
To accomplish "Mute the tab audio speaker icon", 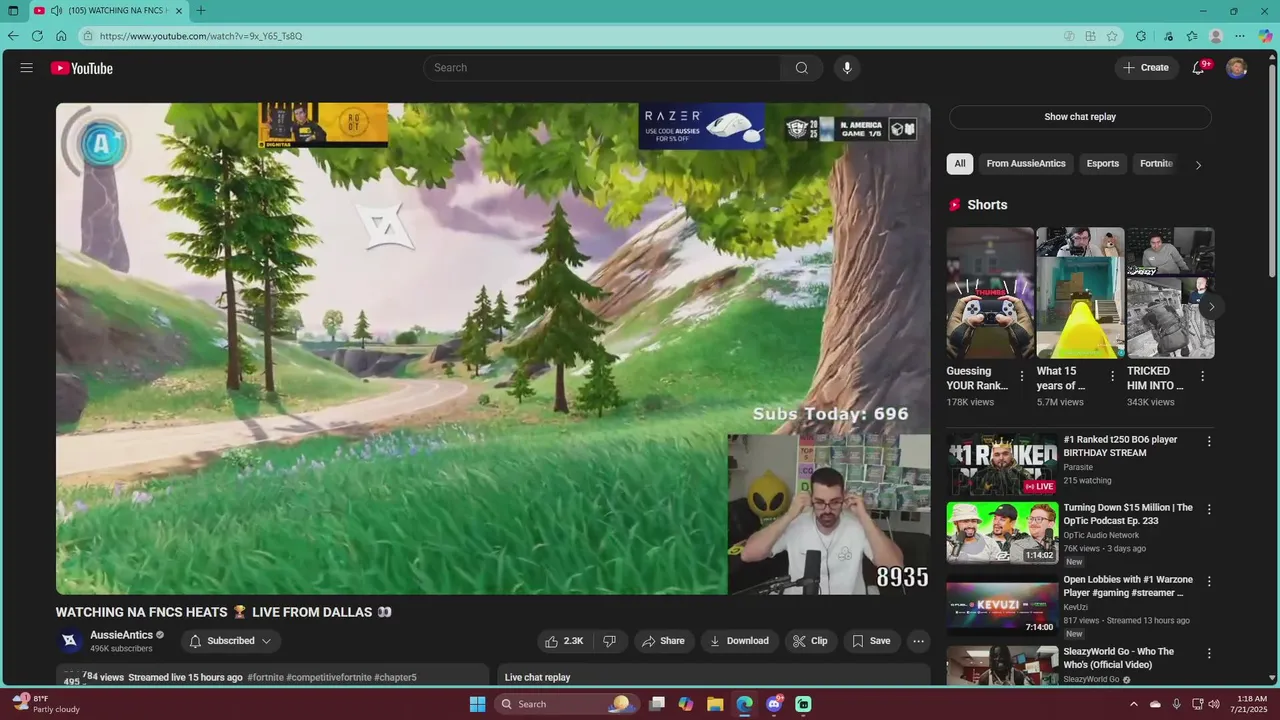I will [56, 11].
